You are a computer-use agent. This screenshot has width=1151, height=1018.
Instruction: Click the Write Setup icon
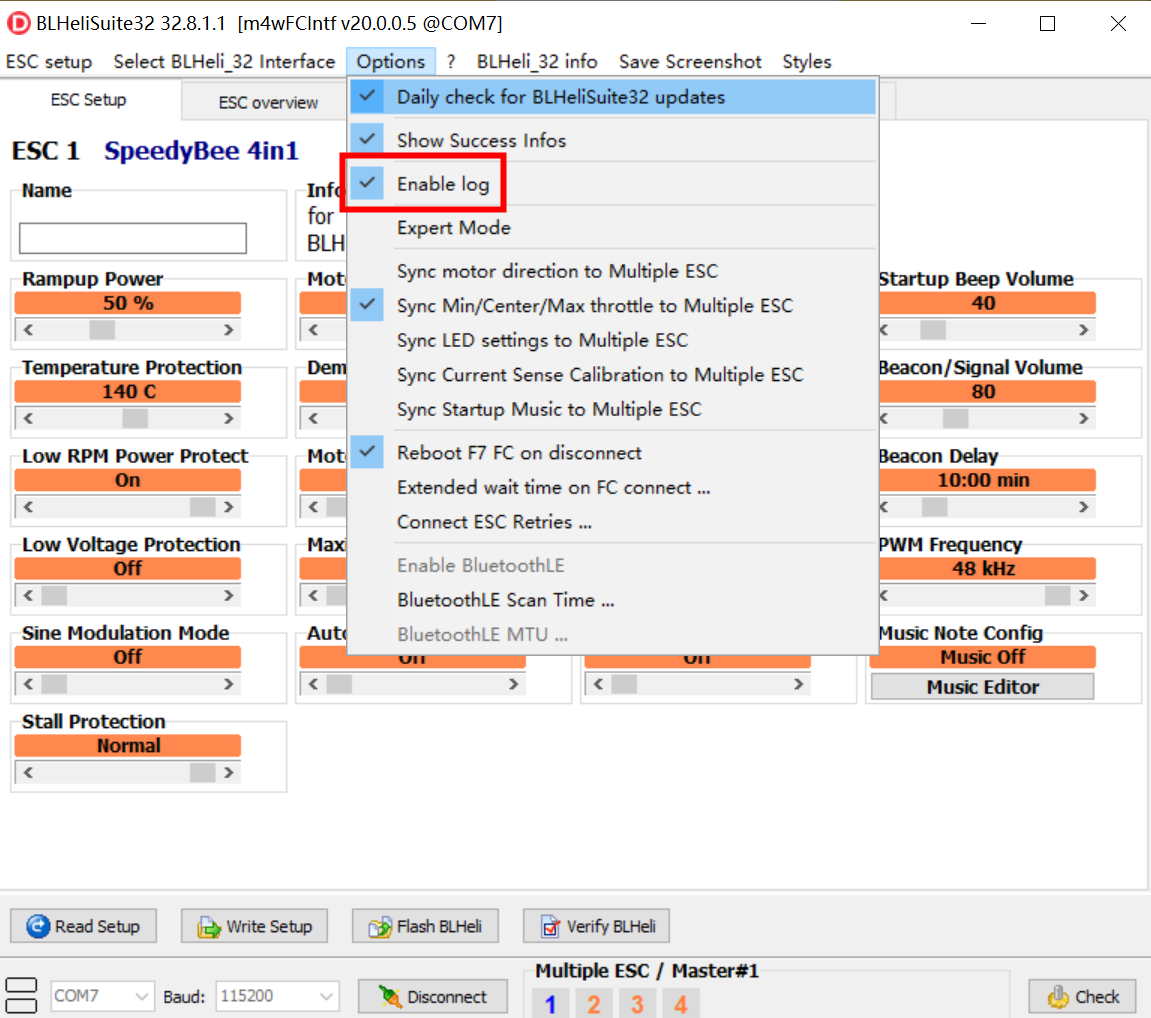point(209,927)
